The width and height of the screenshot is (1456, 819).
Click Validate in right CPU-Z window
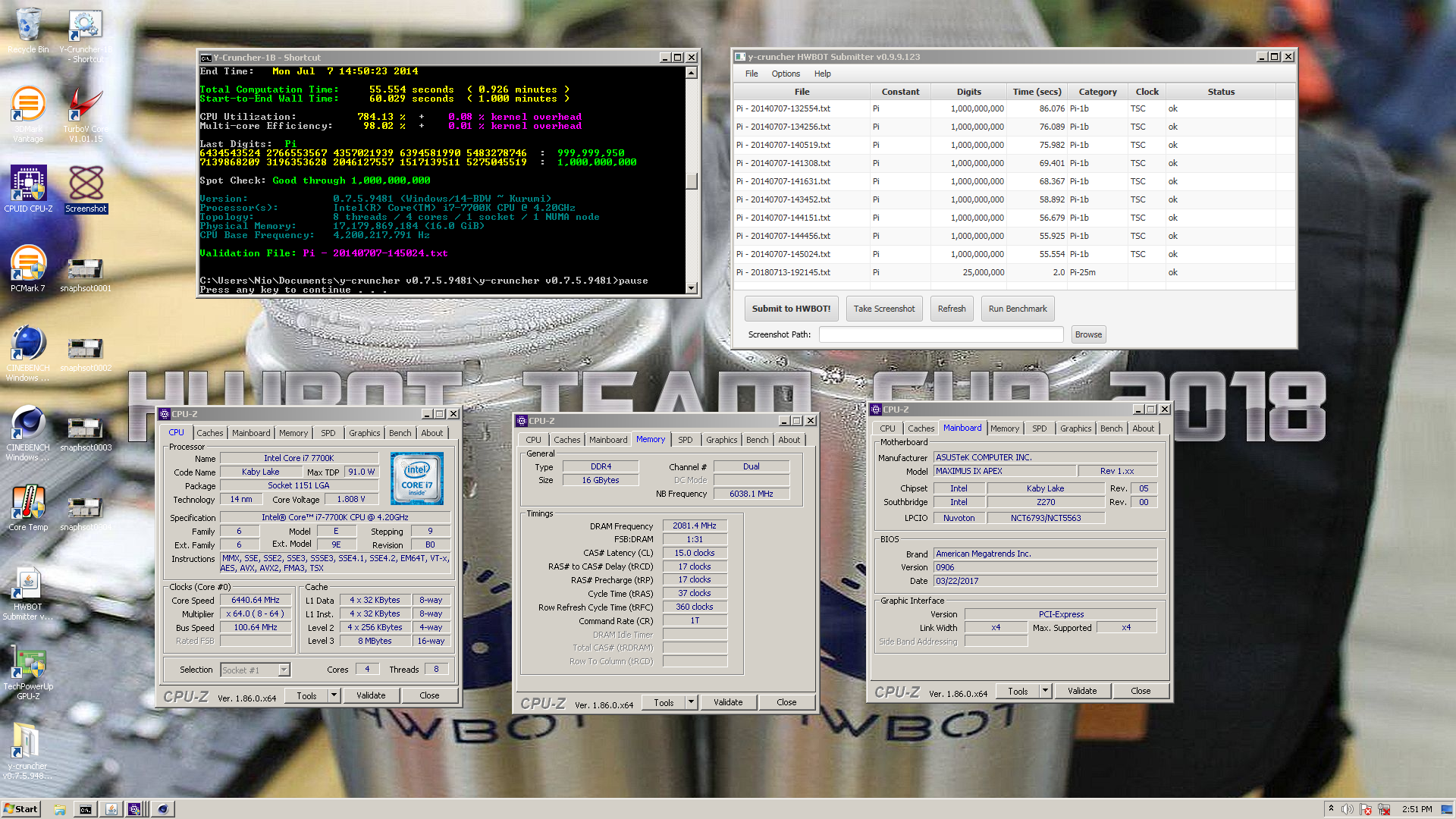[x=1082, y=691]
